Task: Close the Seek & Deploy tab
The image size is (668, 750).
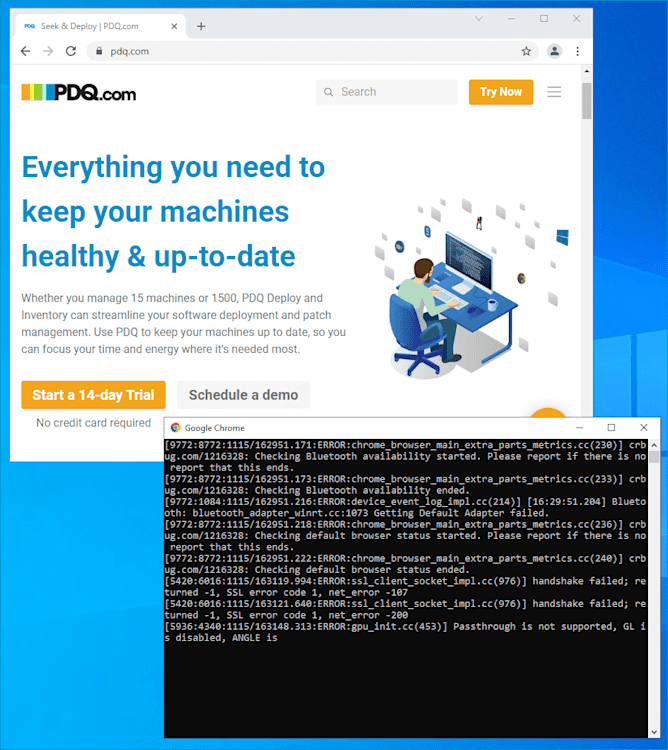Action: click(174, 26)
